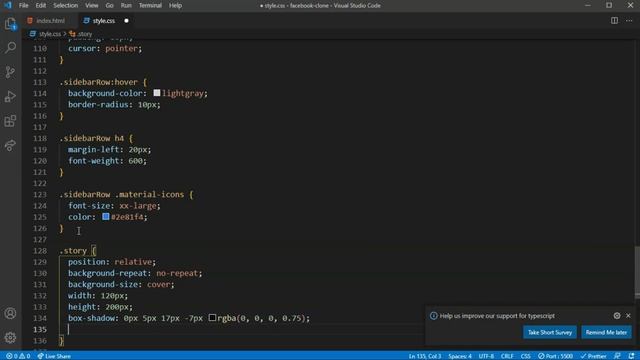
Task: Change the CSS language mode
Action: [525, 356]
